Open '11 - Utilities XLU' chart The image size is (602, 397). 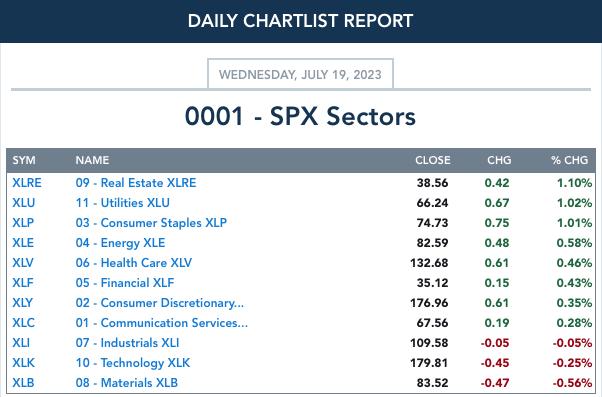pyautogui.click(x=122, y=203)
